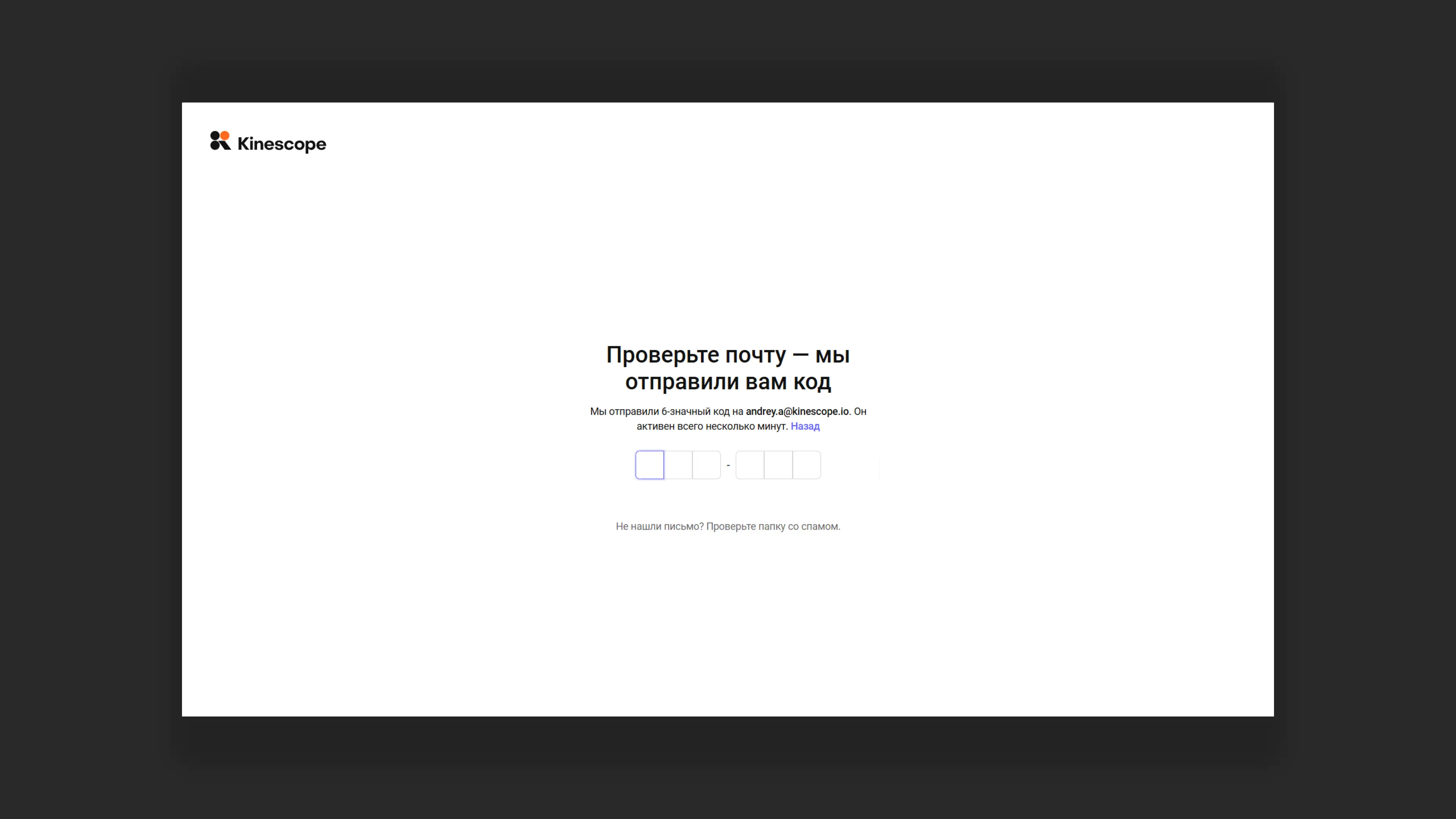Click the orange dot in Kinescope logo
The height and width of the screenshot is (819, 1456).
(x=225, y=136)
